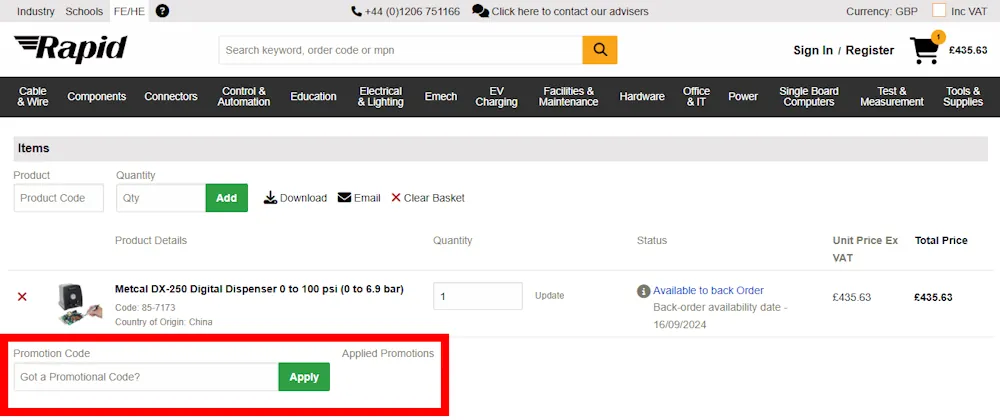The image size is (1000, 420).
Task: Click the Applied Promotions label
Action: tap(388, 353)
